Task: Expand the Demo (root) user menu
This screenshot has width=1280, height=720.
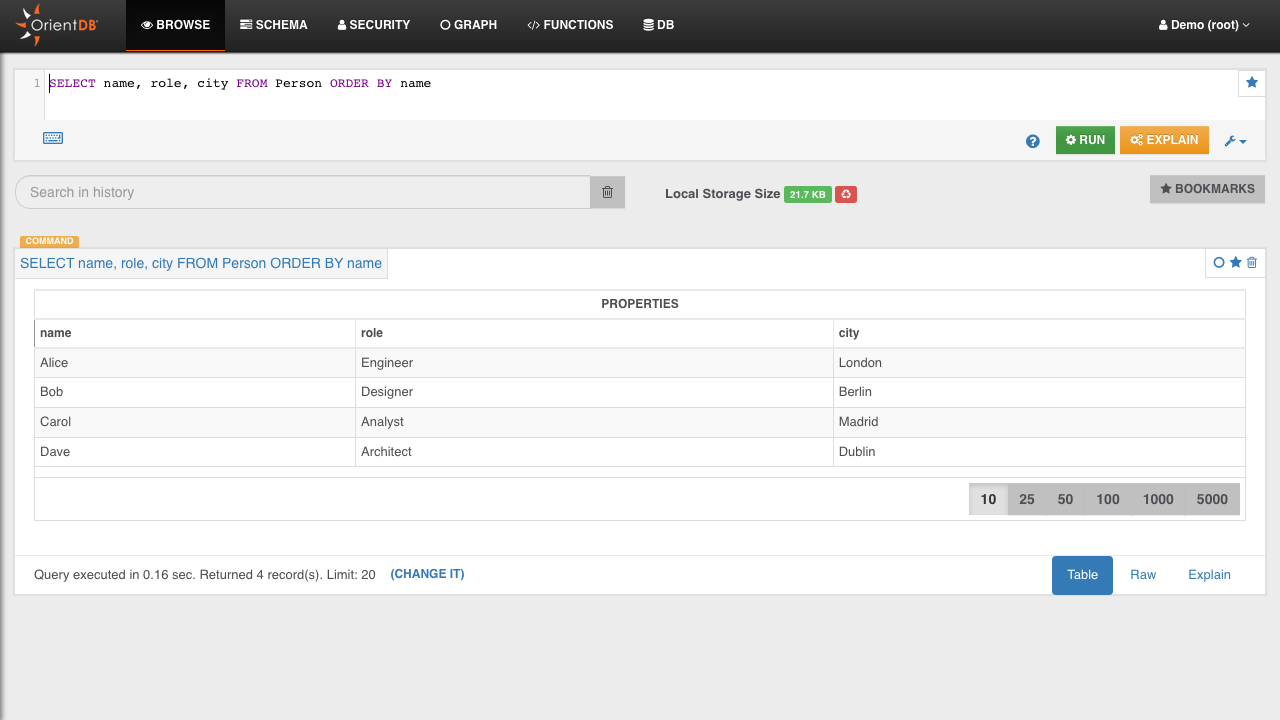Action: coord(1204,25)
